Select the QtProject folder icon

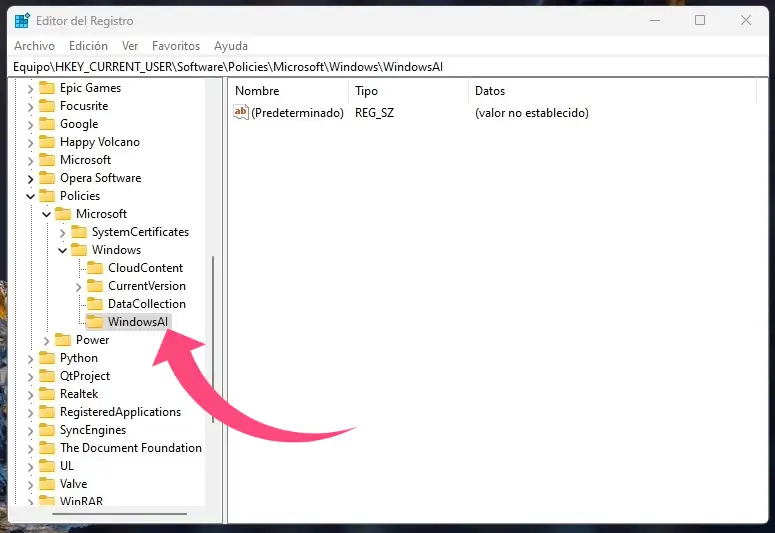47,376
